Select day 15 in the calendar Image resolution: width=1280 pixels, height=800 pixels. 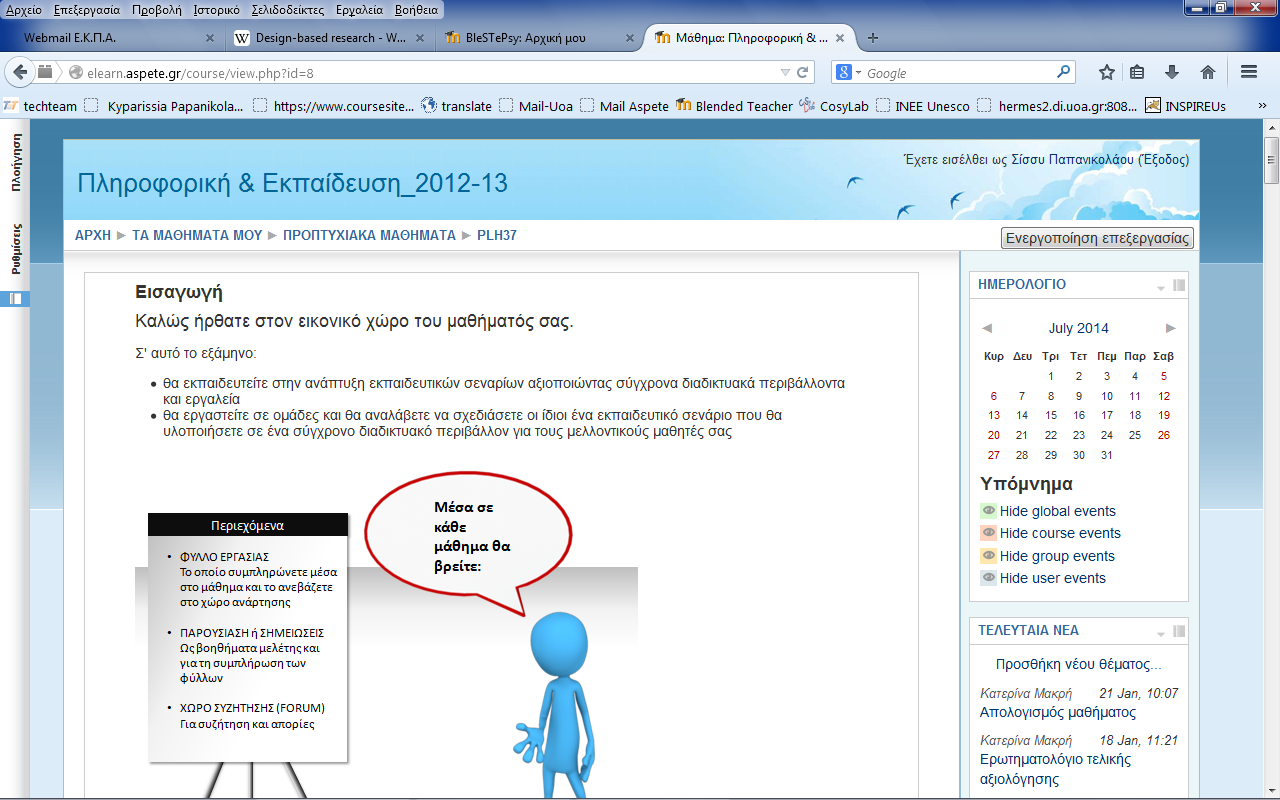1050,415
